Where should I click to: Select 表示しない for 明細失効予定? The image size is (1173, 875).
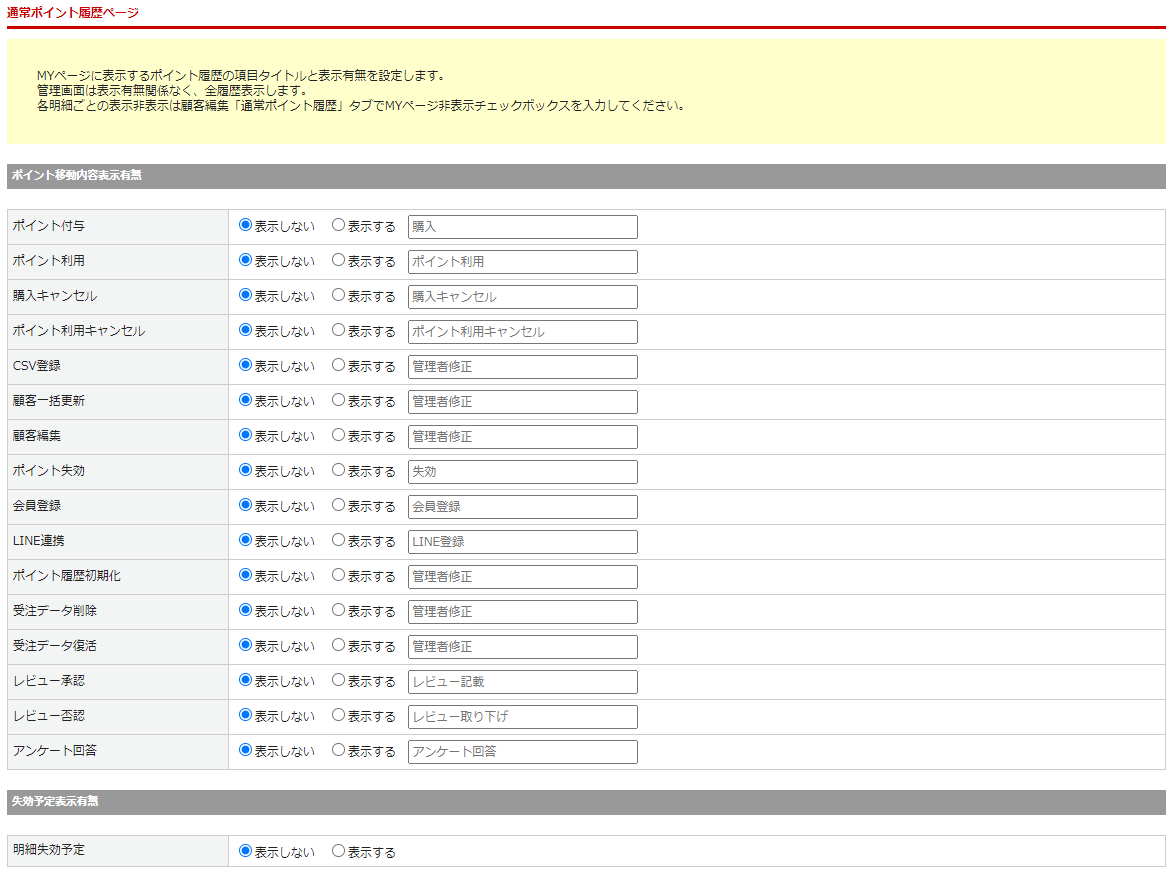click(245, 852)
